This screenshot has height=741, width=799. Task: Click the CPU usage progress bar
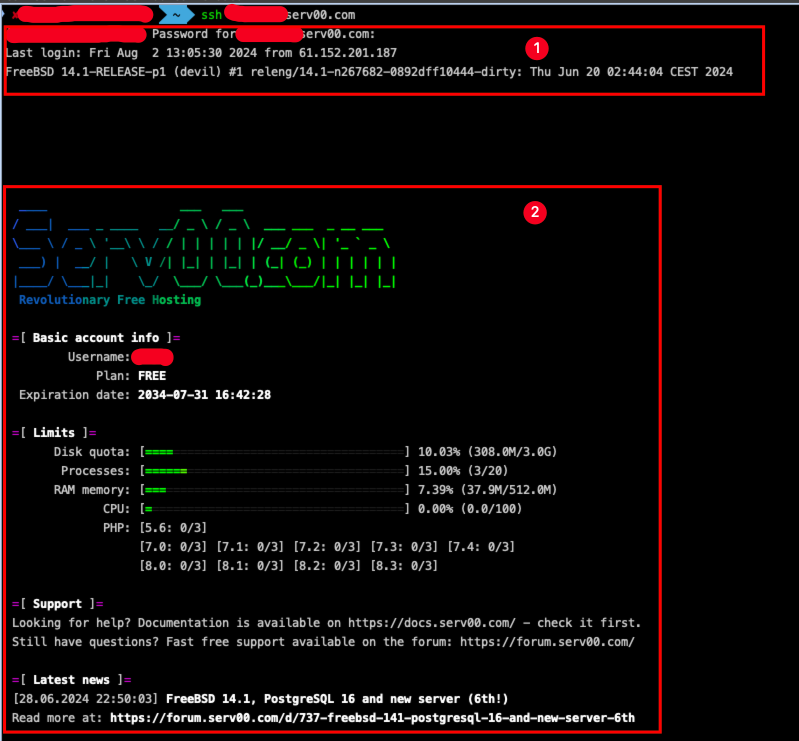point(275,509)
